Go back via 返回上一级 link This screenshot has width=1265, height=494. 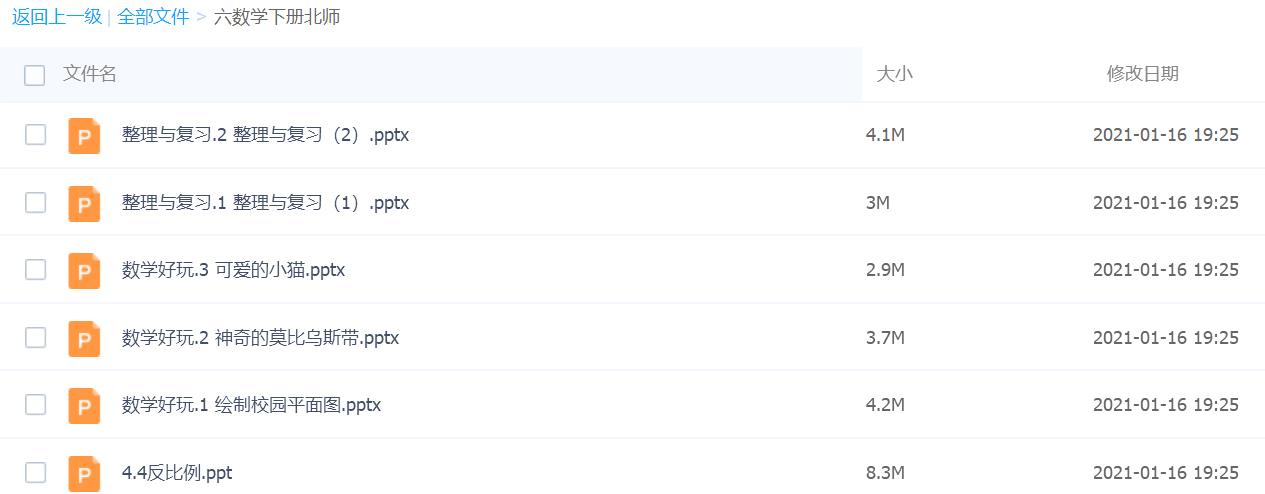[57, 17]
